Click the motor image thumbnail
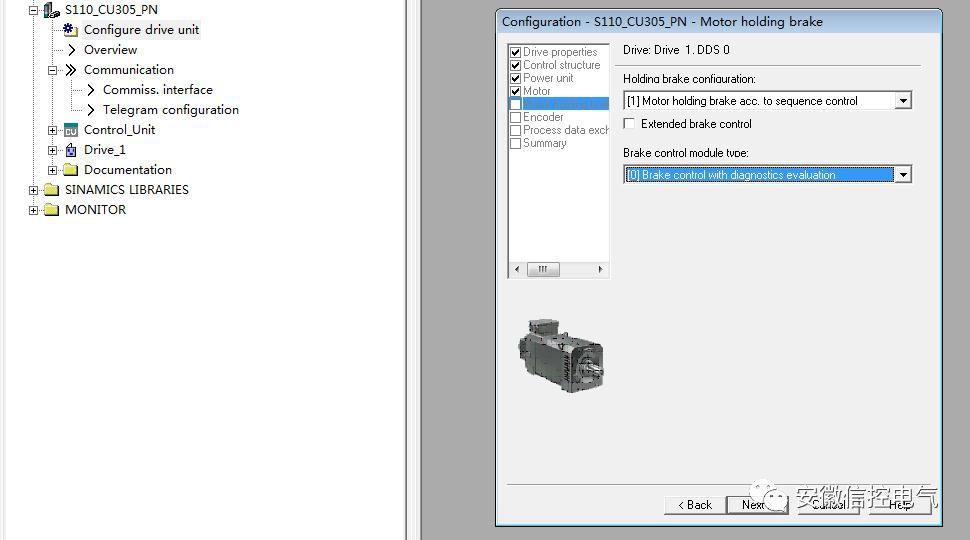The width and height of the screenshot is (970, 540). [560, 355]
